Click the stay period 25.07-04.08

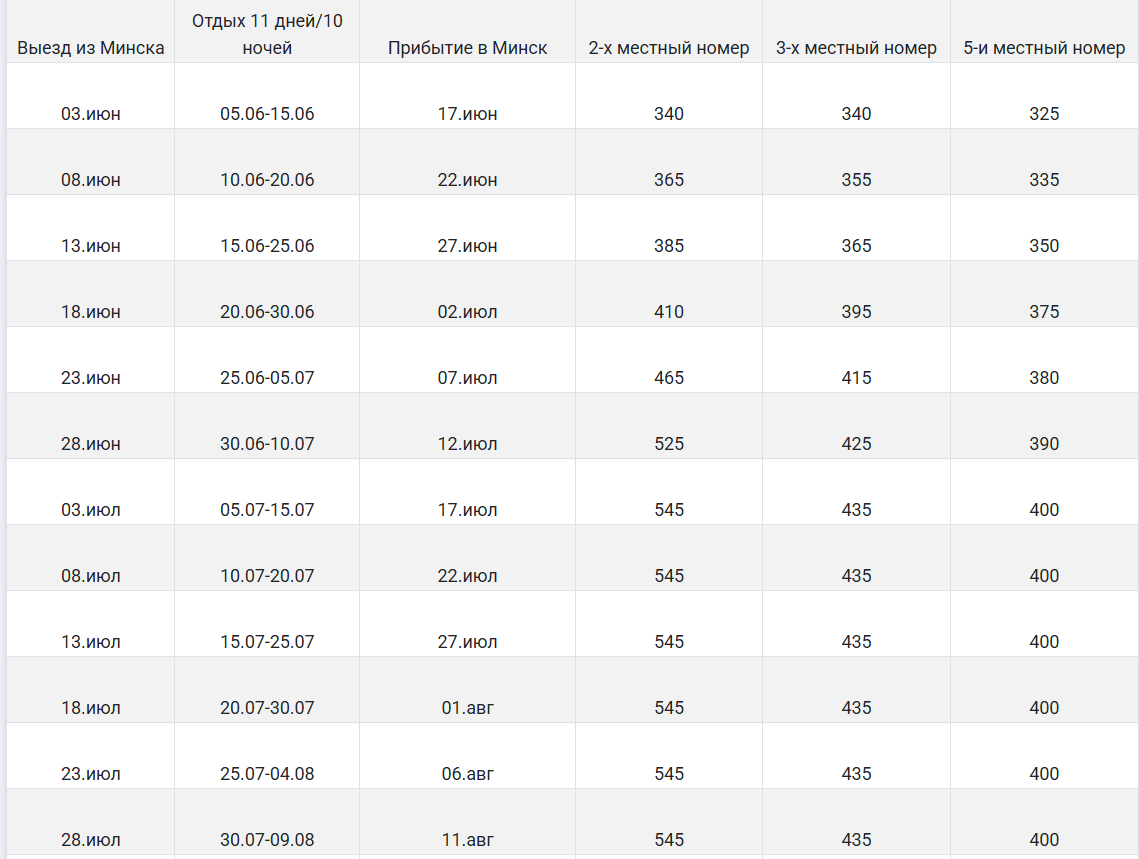267,774
